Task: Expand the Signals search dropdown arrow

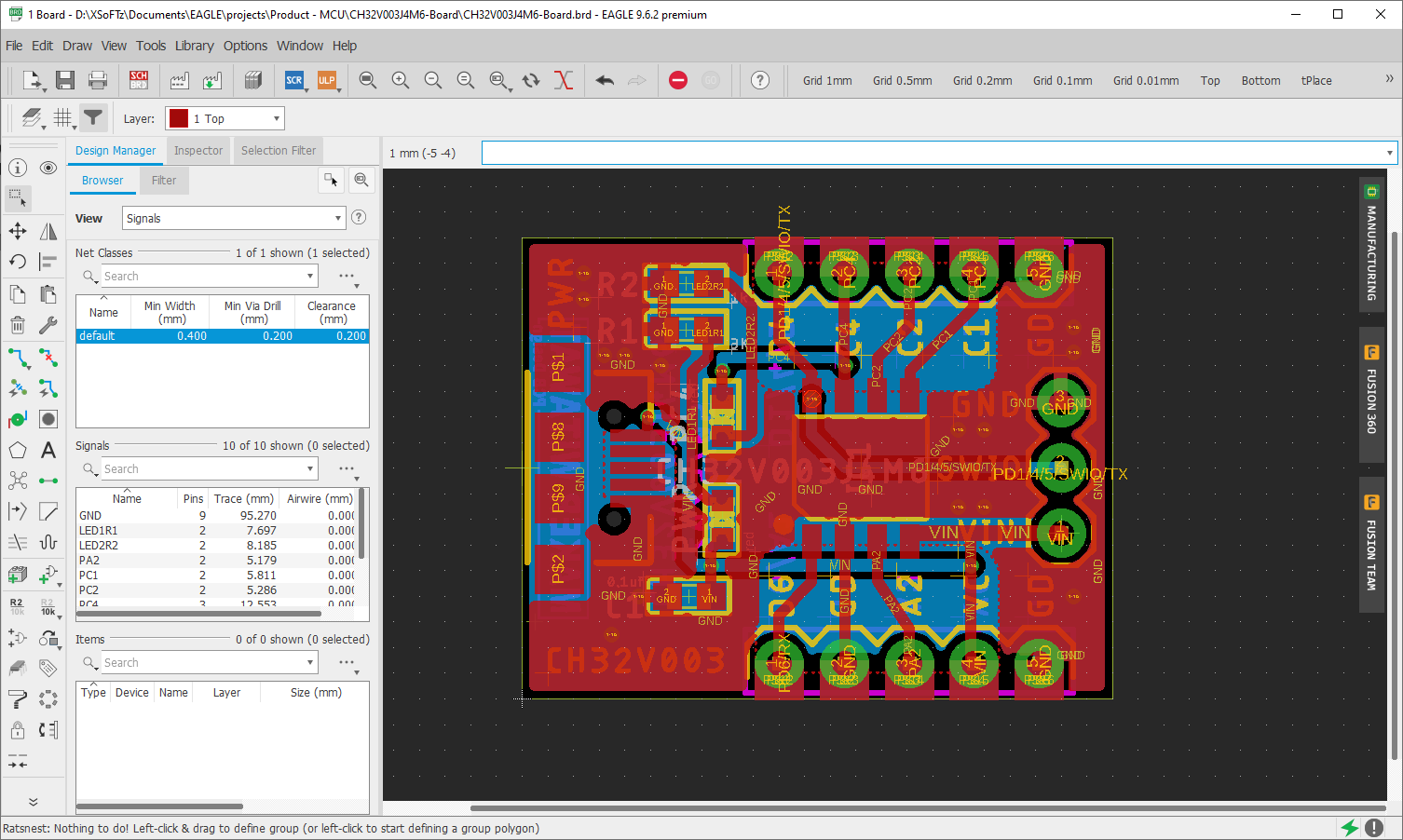Action: 310,468
